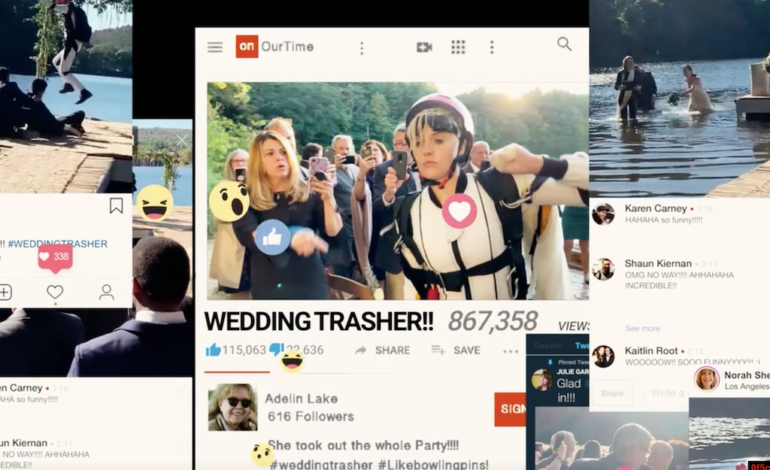The image size is (770, 470).
Task: Click the SHARE button under the video
Action: pyautogui.click(x=383, y=350)
